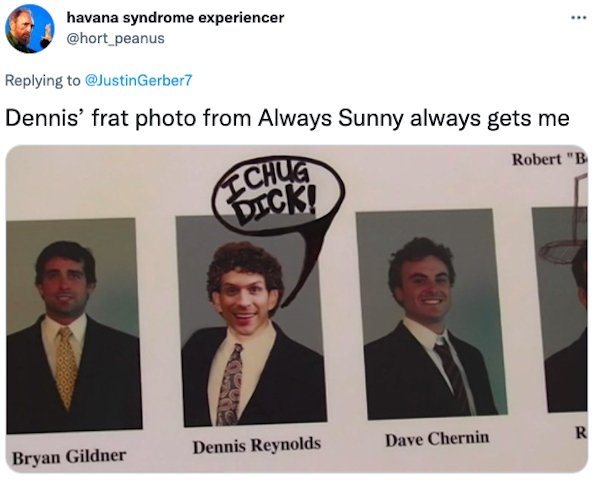Click the portrait above the Dave Chernin caption
This screenshot has height=484, width=600.
click(430, 315)
